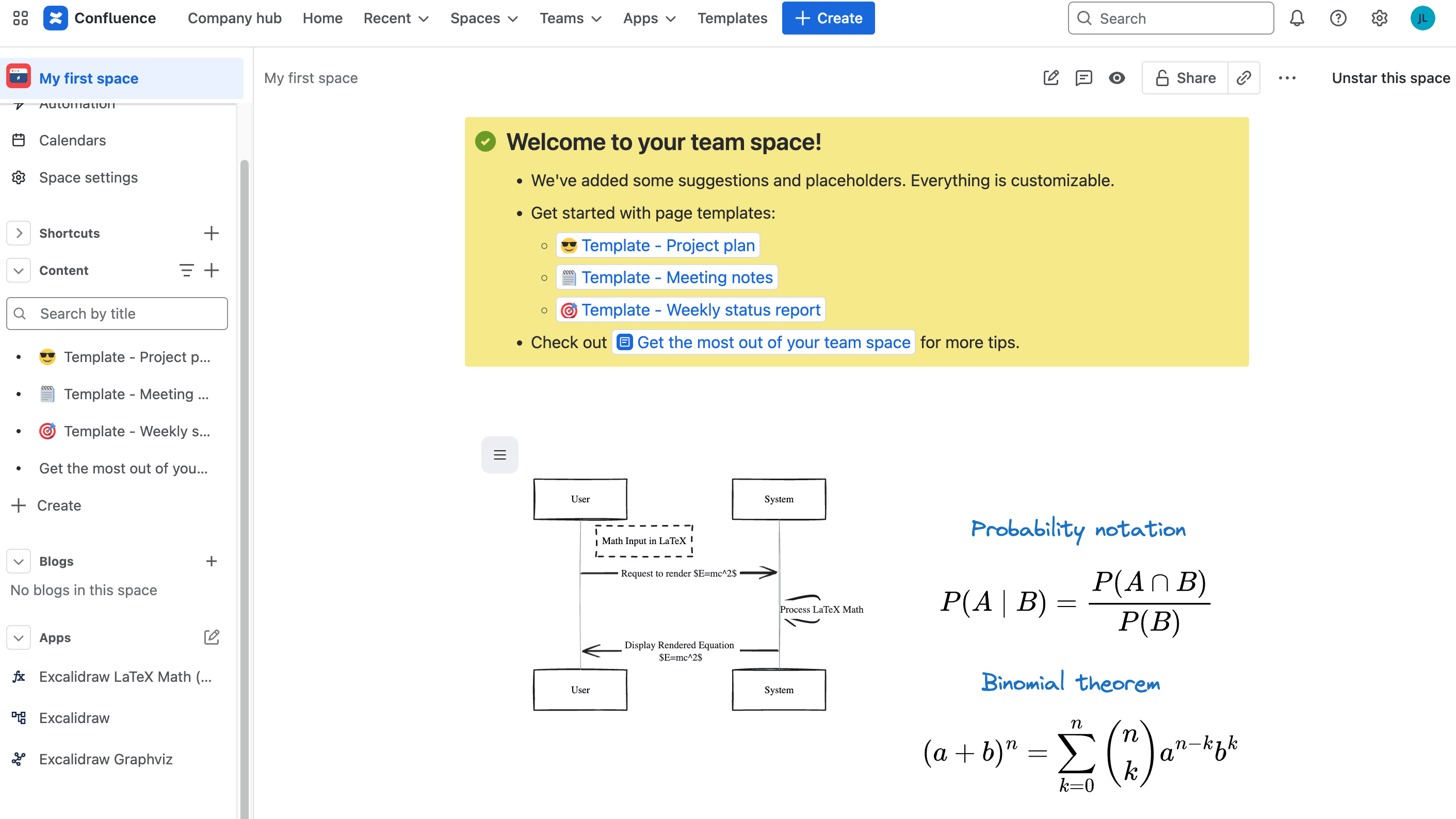
Task: Open the Templates menu item
Action: point(732,18)
